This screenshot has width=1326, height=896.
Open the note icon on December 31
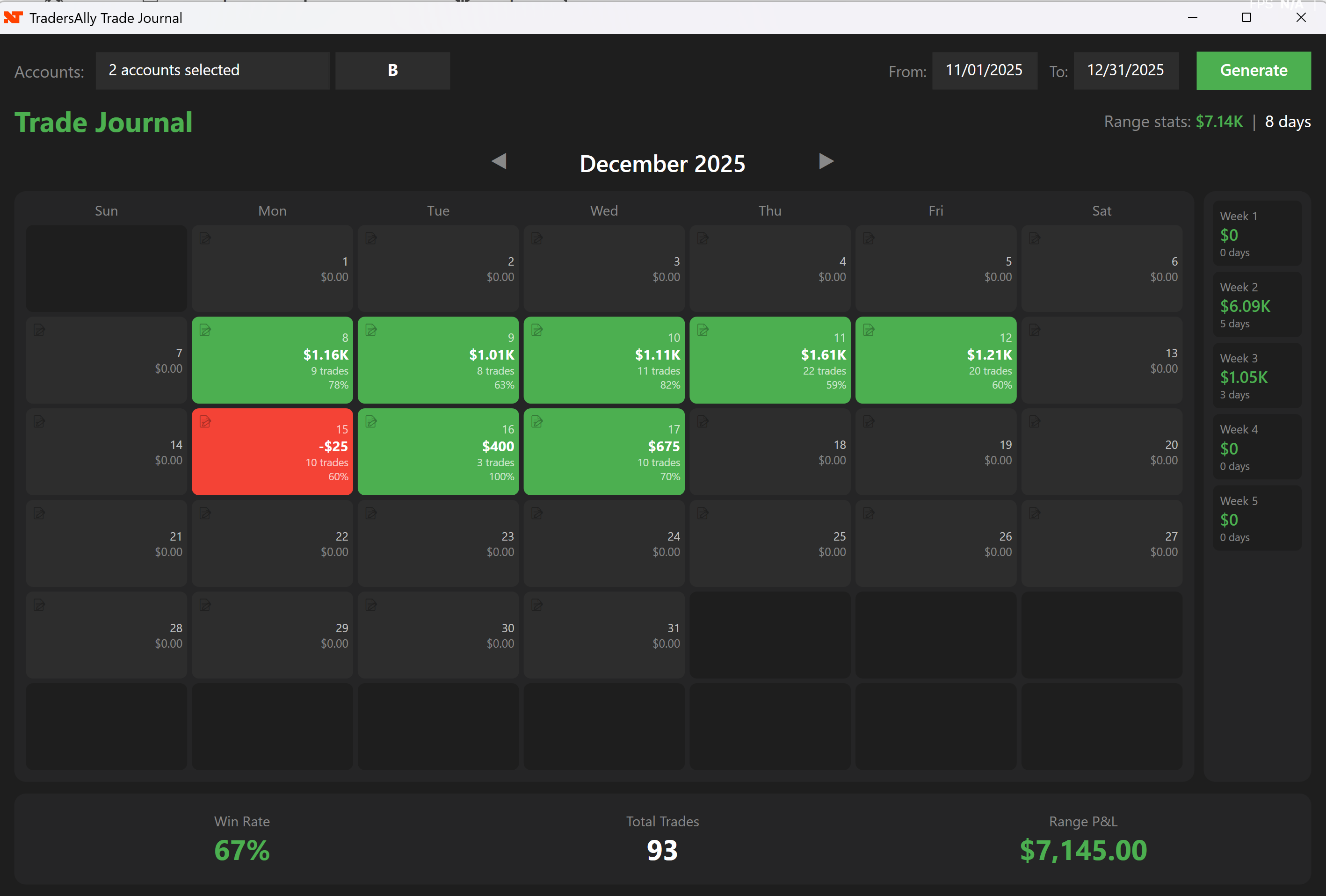(538, 605)
